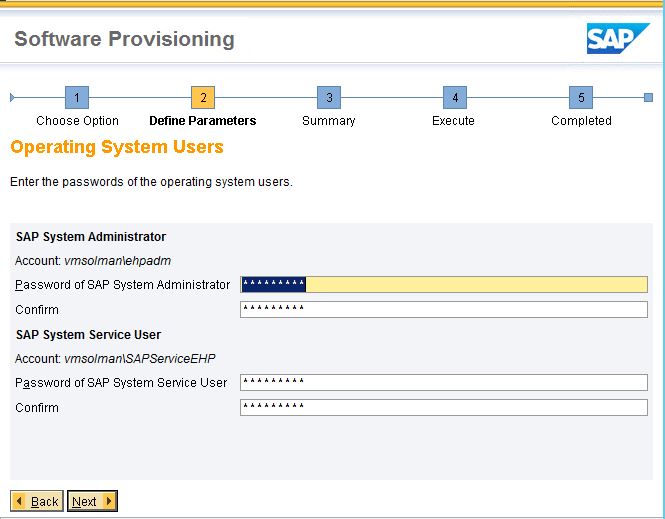Click the Execute step label
This screenshot has width=665, height=519.
(453, 121)
